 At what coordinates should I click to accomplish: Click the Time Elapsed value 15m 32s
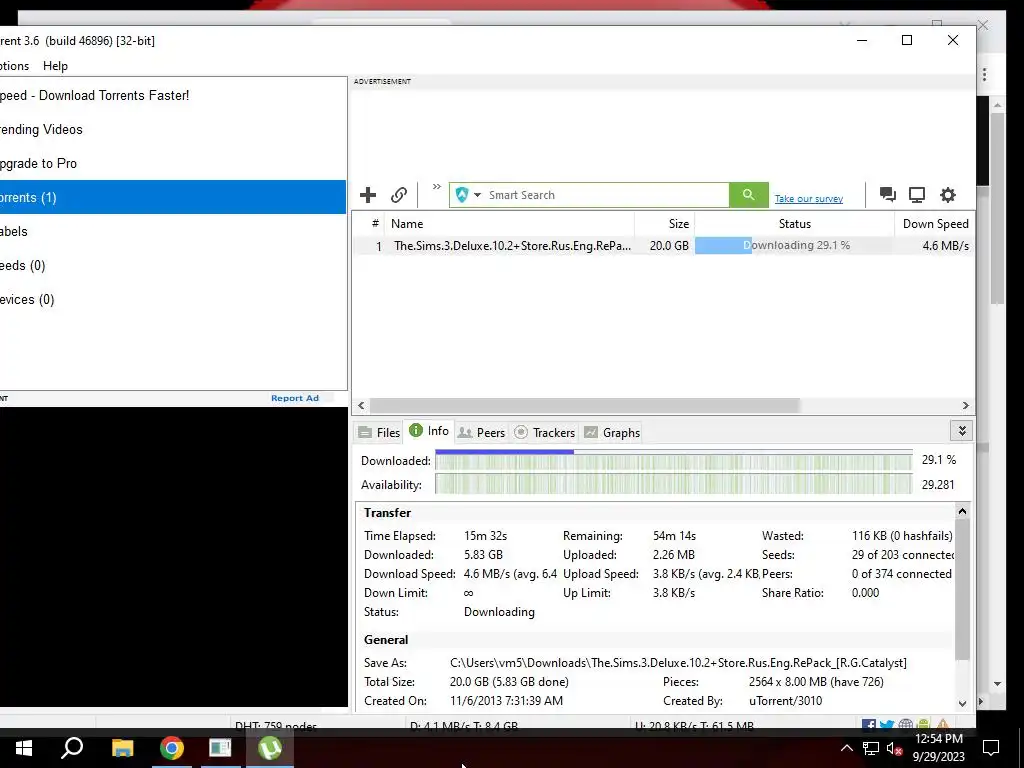click(485, 536)
